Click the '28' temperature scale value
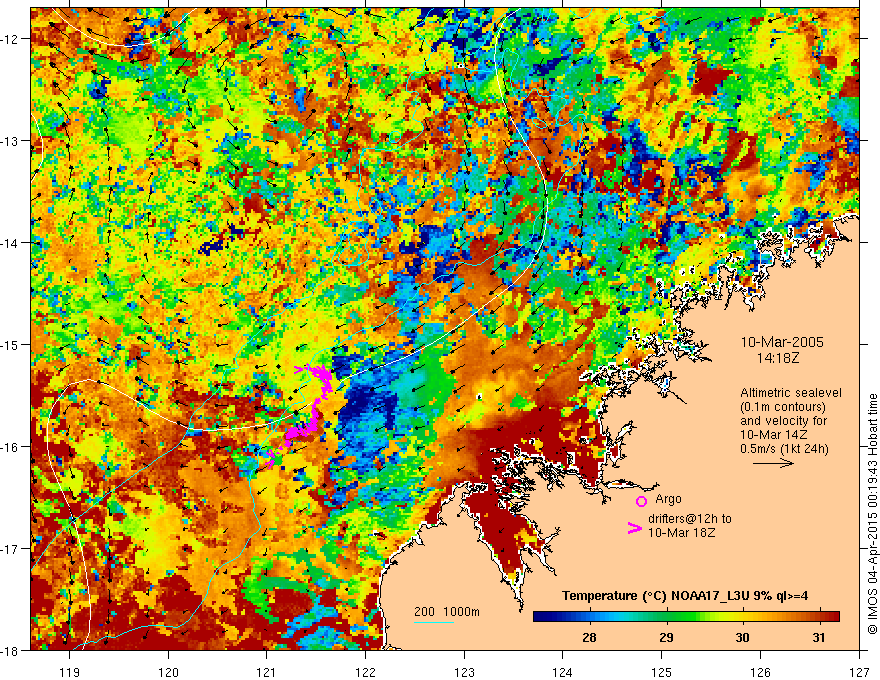Screen dimensions: 880x680 tap(589, 637)
